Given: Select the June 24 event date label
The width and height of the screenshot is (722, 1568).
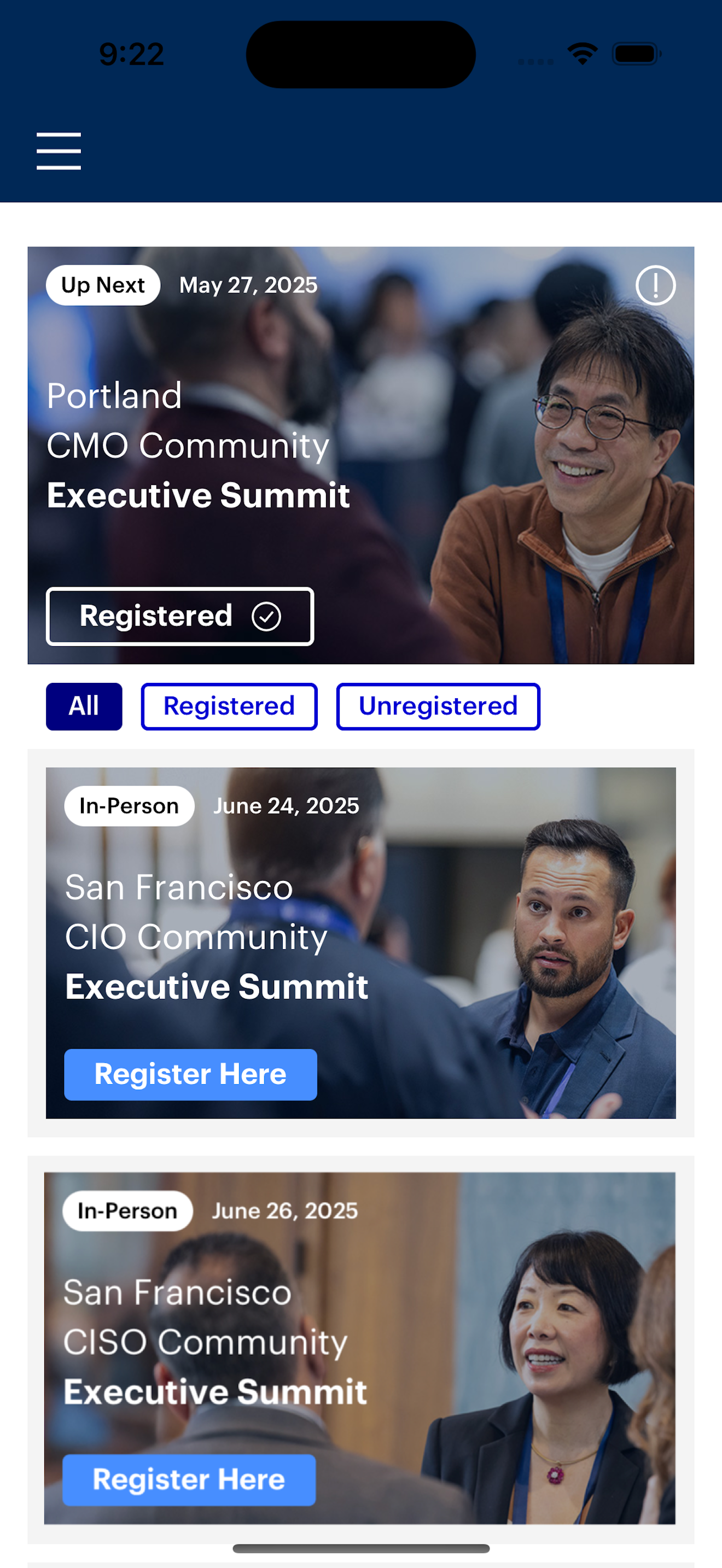Looking at the screenshot, I should point(286,805).
